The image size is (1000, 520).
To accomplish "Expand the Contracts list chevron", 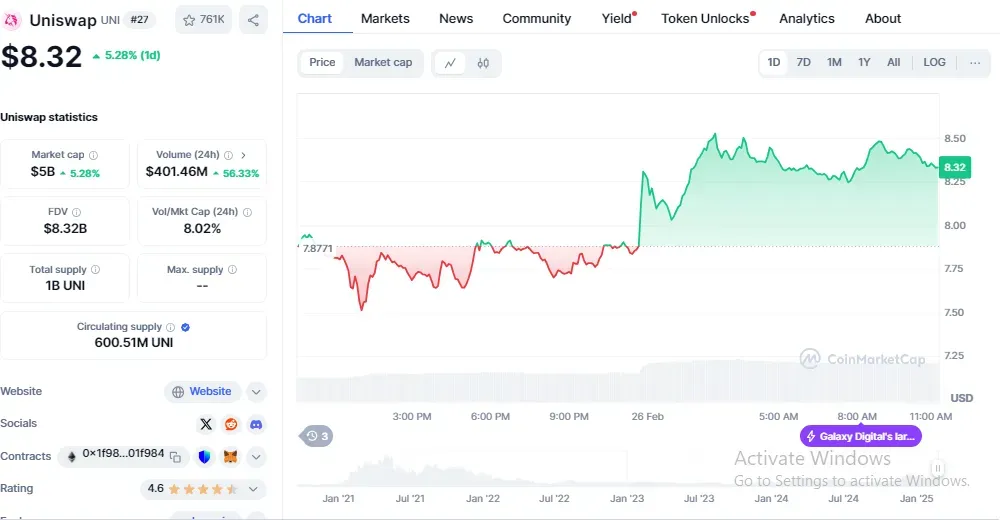I will click(x=257, y=457).
